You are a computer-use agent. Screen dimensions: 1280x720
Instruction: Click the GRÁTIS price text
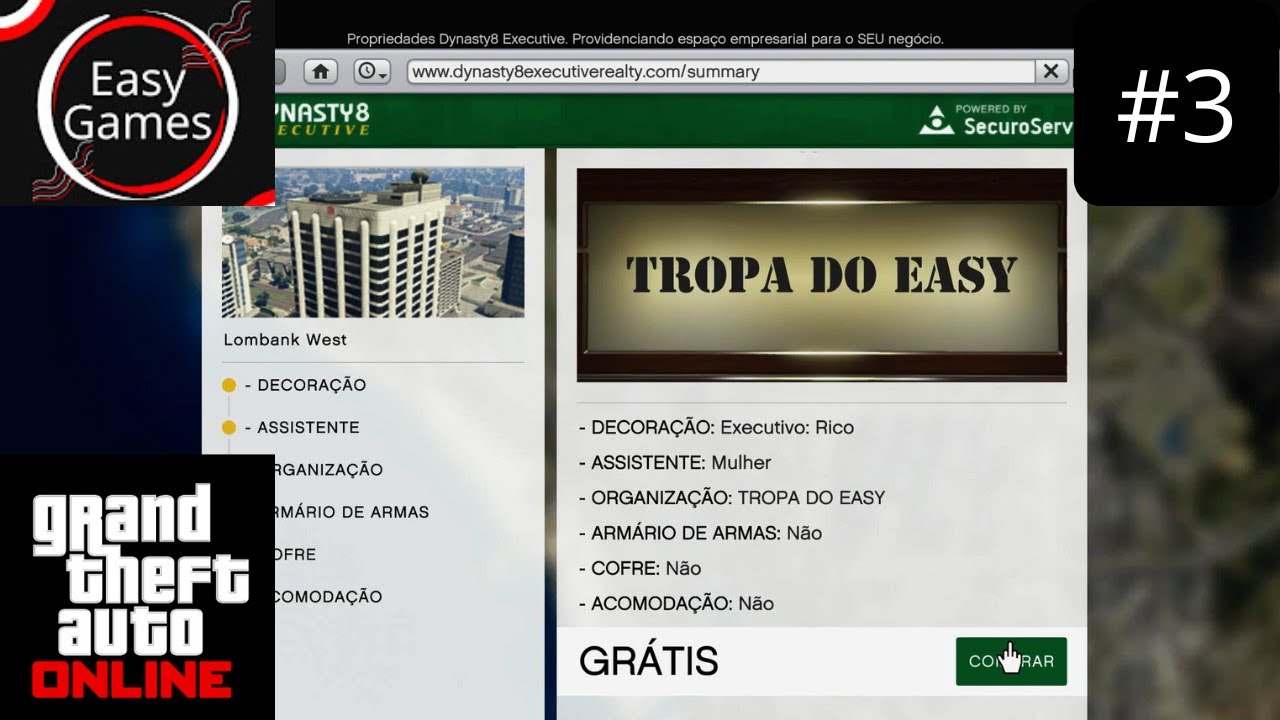point(649,661)
